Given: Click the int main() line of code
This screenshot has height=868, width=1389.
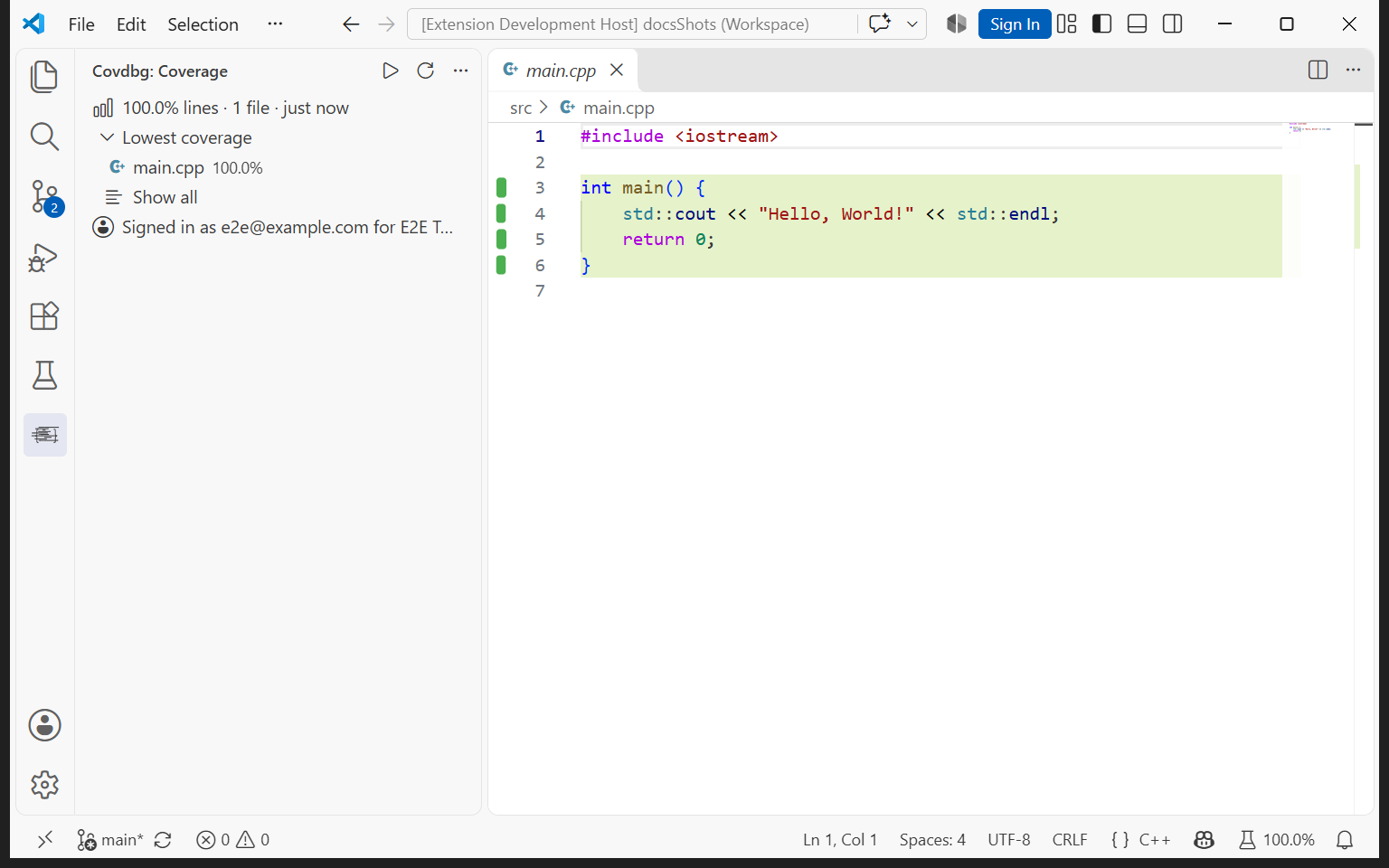Looking at the screenshot, I should [x=643, y=187].
